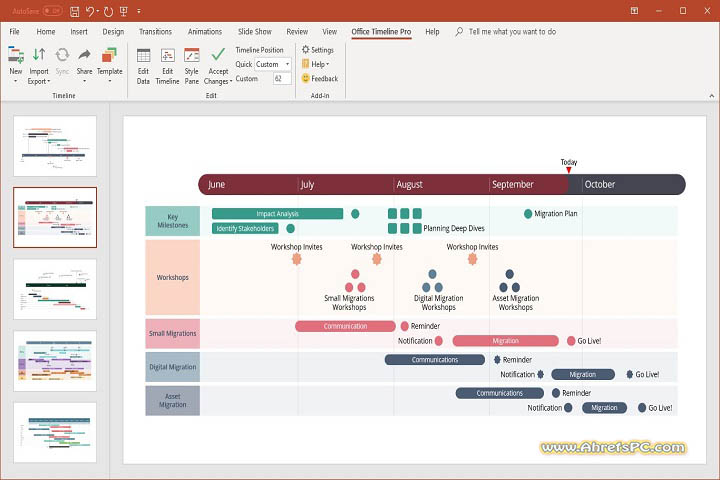
Task: Click the Save icon in title bar
Action: [x=74, y=11]
